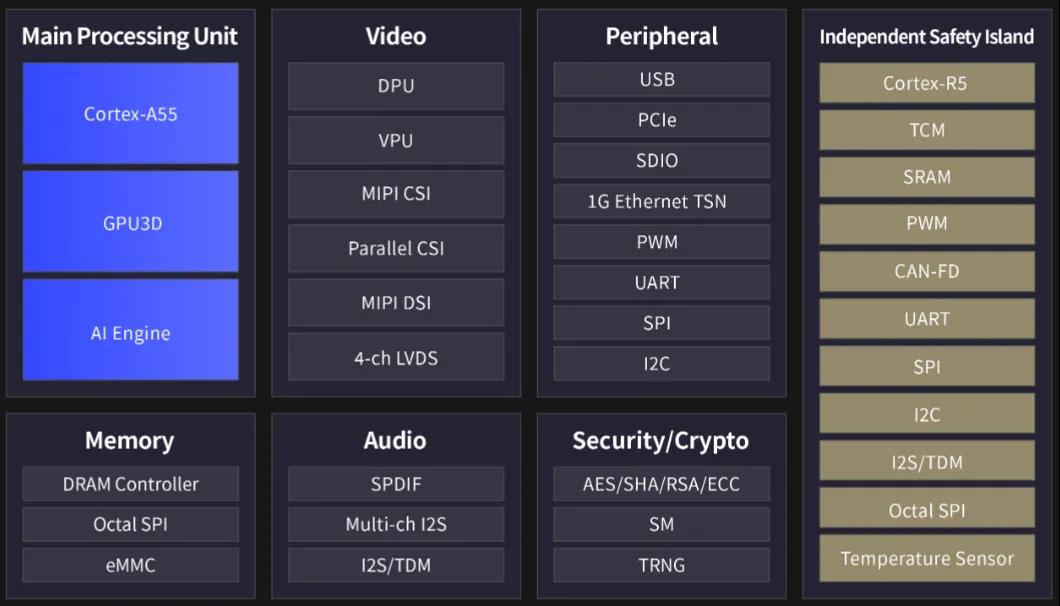Click the VPU block

[x=396, y=140]
